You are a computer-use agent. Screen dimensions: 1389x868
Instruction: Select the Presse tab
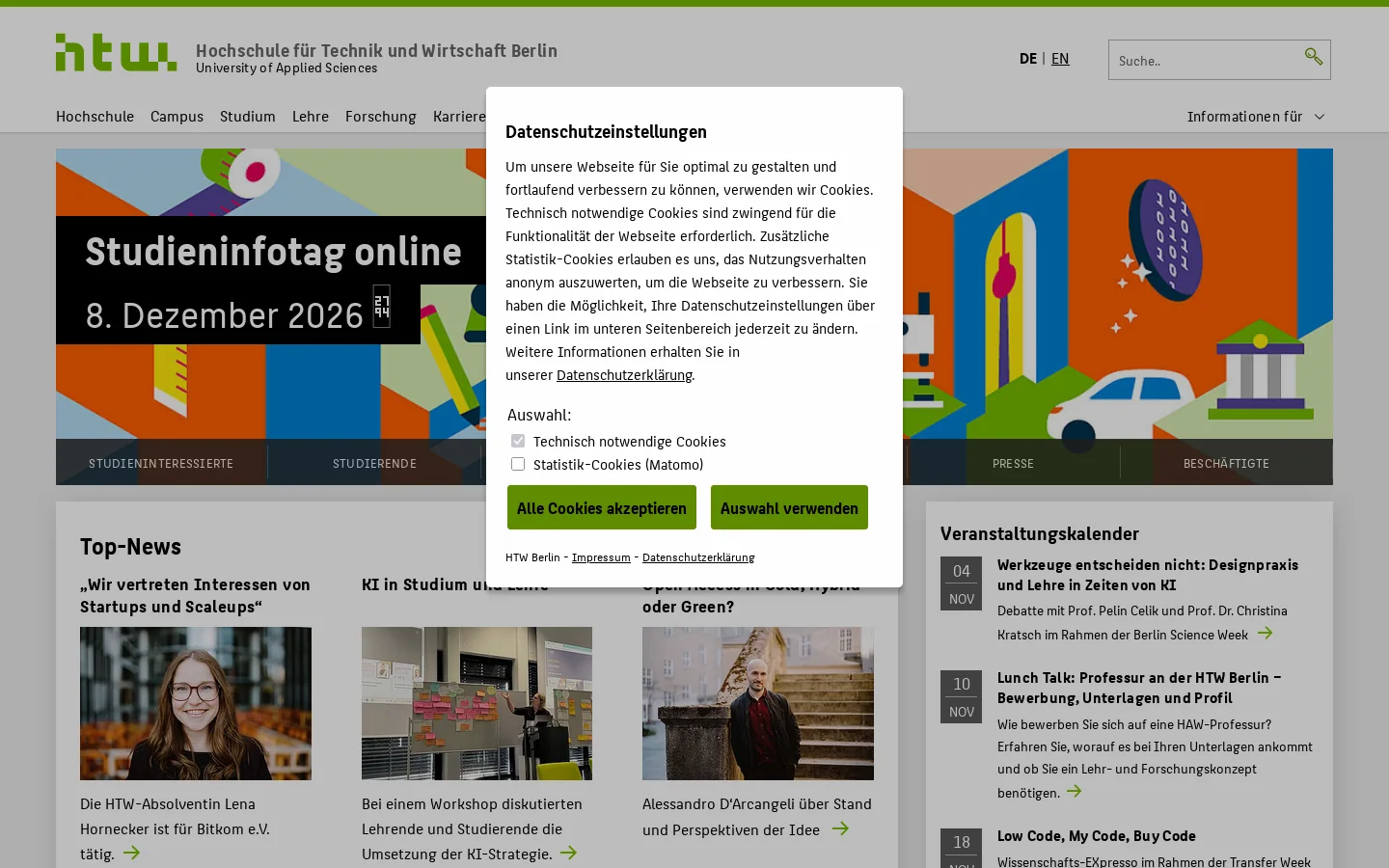tap(1013, 463)
